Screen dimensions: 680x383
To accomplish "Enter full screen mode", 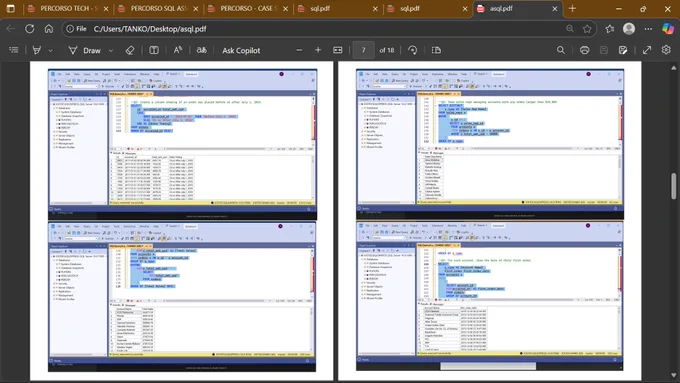I will click(647, 50).
